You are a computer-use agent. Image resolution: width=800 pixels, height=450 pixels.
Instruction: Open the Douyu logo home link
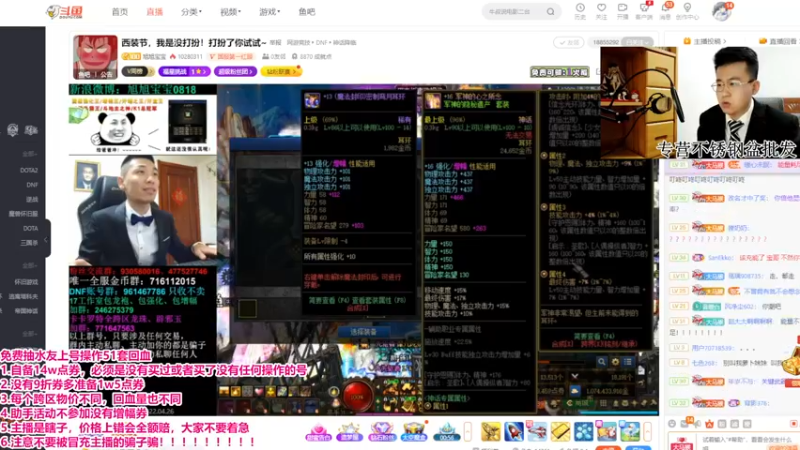pos(64,11)
